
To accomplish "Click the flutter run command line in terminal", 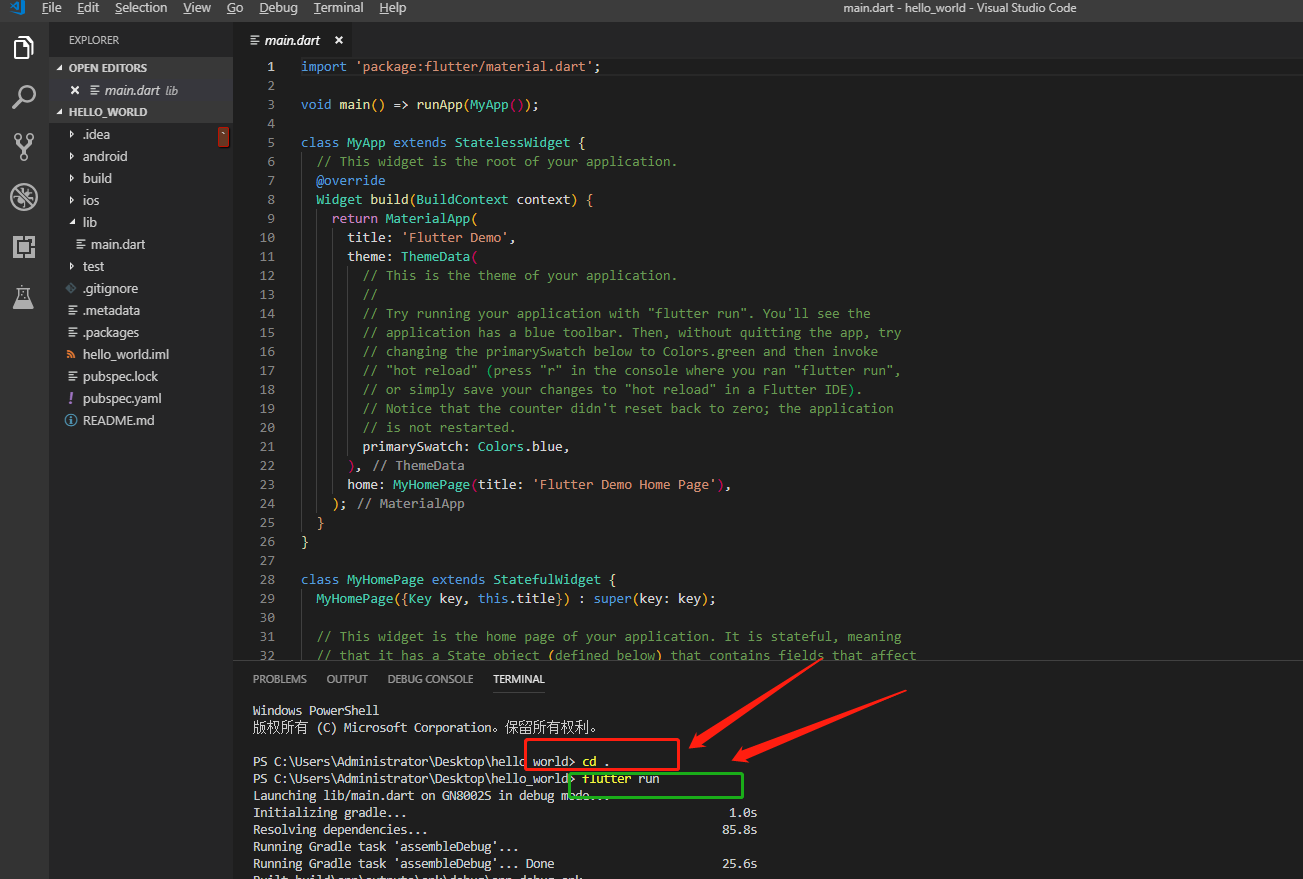I will coord(620,778).
